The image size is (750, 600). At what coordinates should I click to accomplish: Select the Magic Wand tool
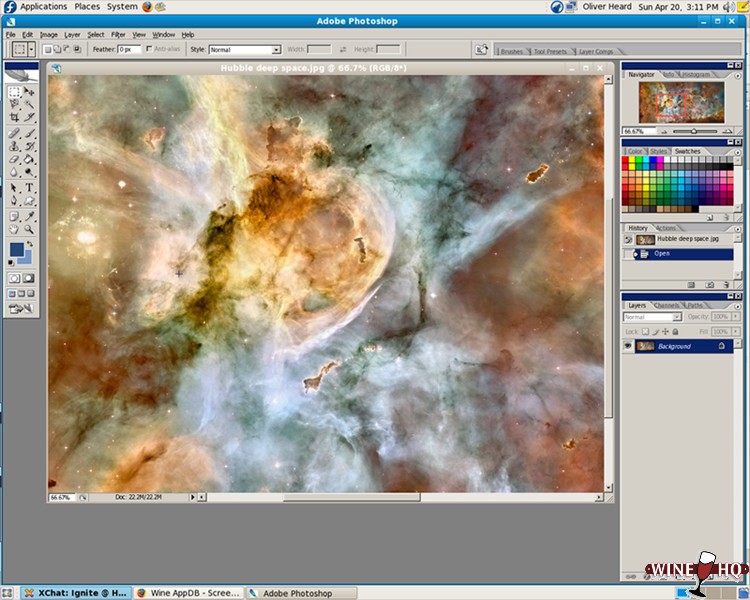point(29,104)
